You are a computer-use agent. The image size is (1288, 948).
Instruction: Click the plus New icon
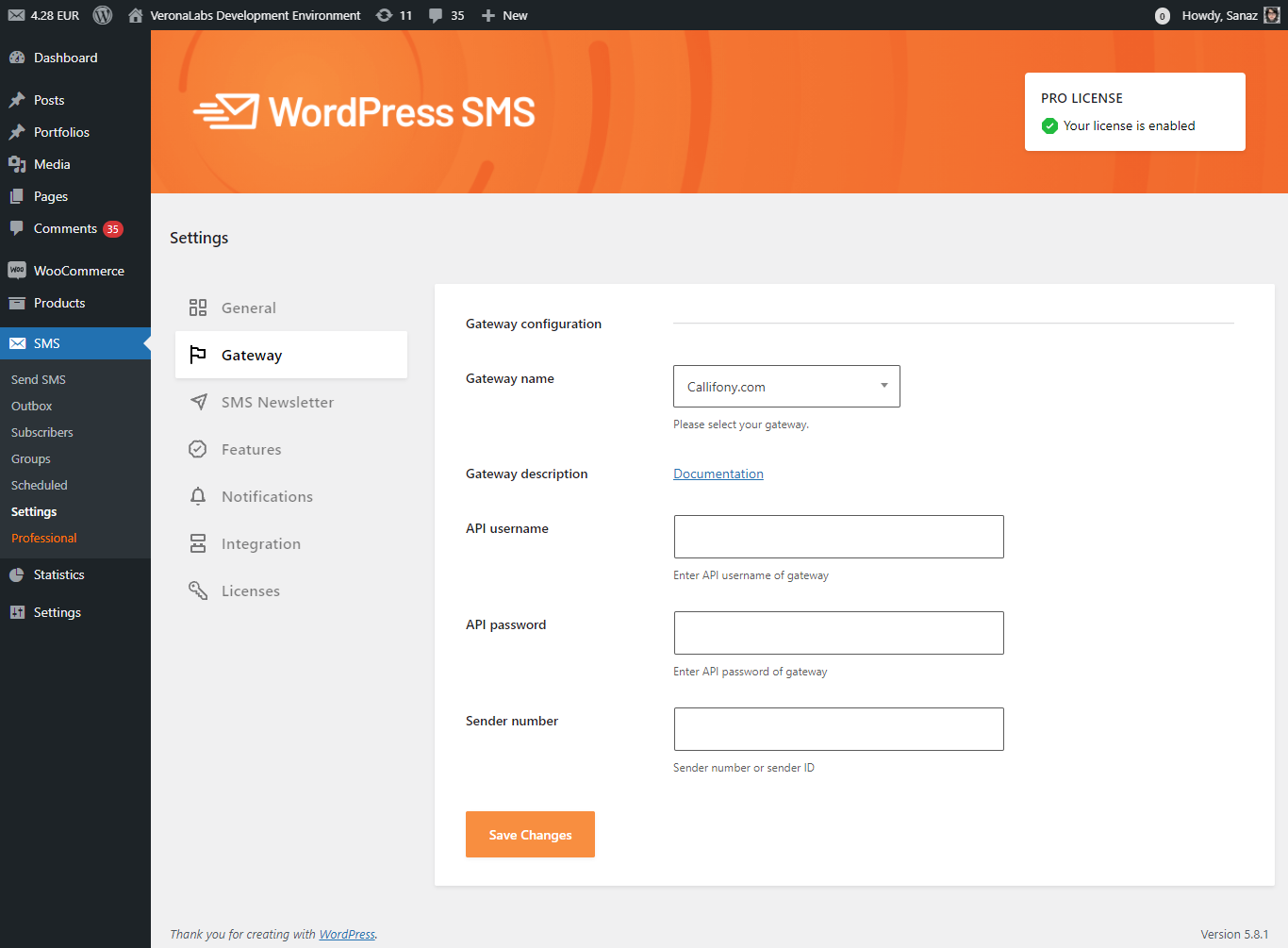[488, 15]
